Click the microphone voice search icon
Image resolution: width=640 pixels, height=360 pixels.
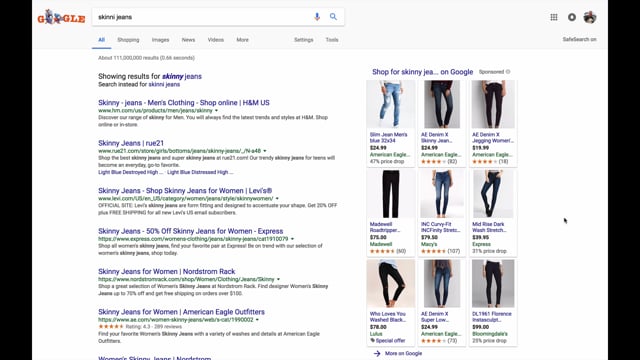pyautogui.click(x=317, y=17)
